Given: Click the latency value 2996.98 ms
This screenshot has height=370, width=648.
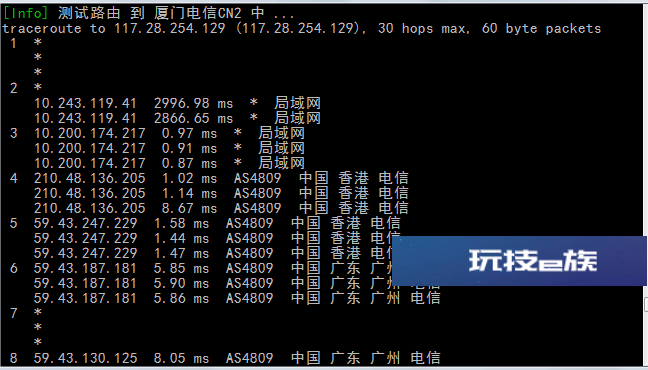Looking at the screenshot, I should click(193, 103).
